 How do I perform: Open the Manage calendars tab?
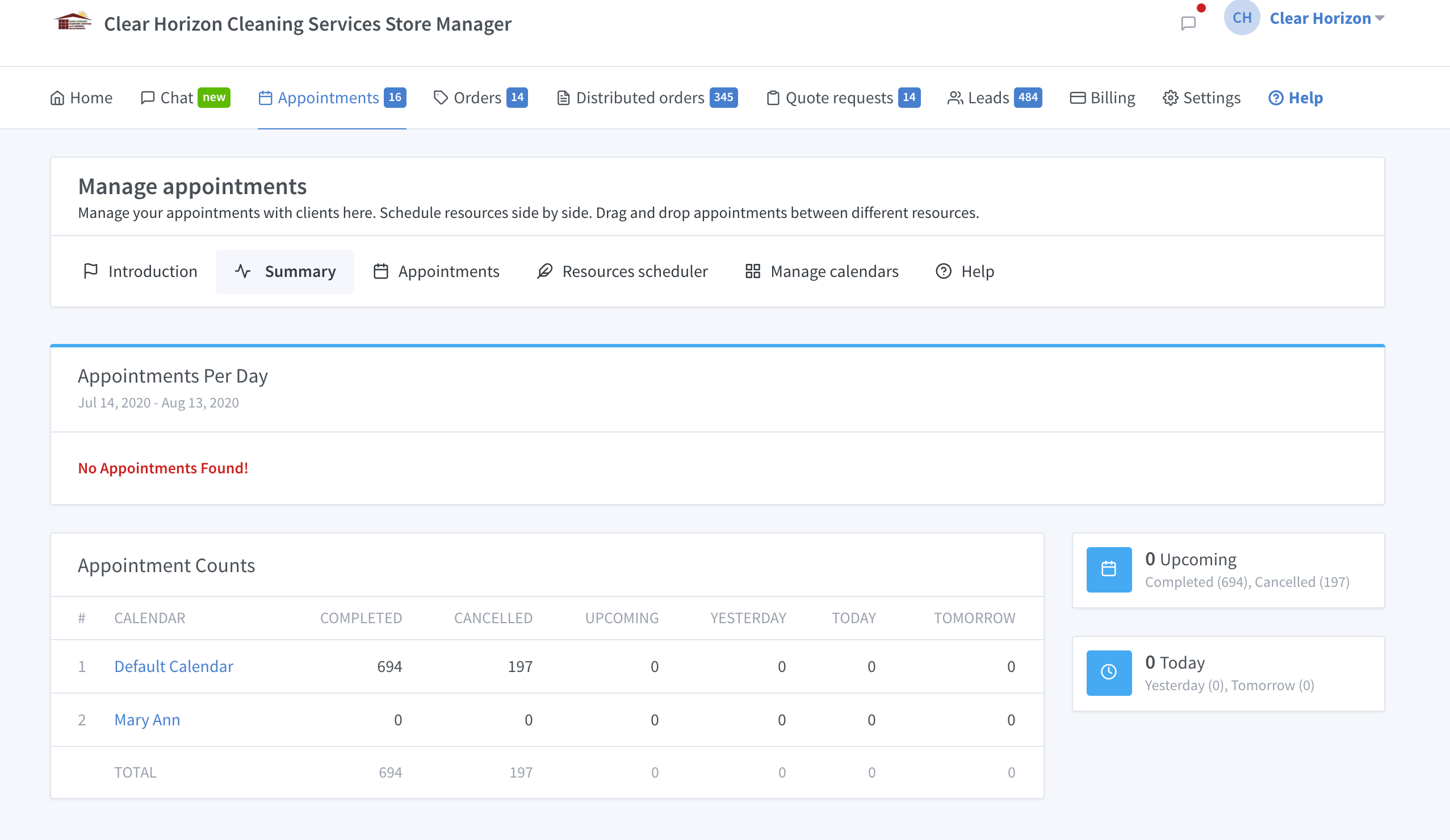click(x=822, y=271)
